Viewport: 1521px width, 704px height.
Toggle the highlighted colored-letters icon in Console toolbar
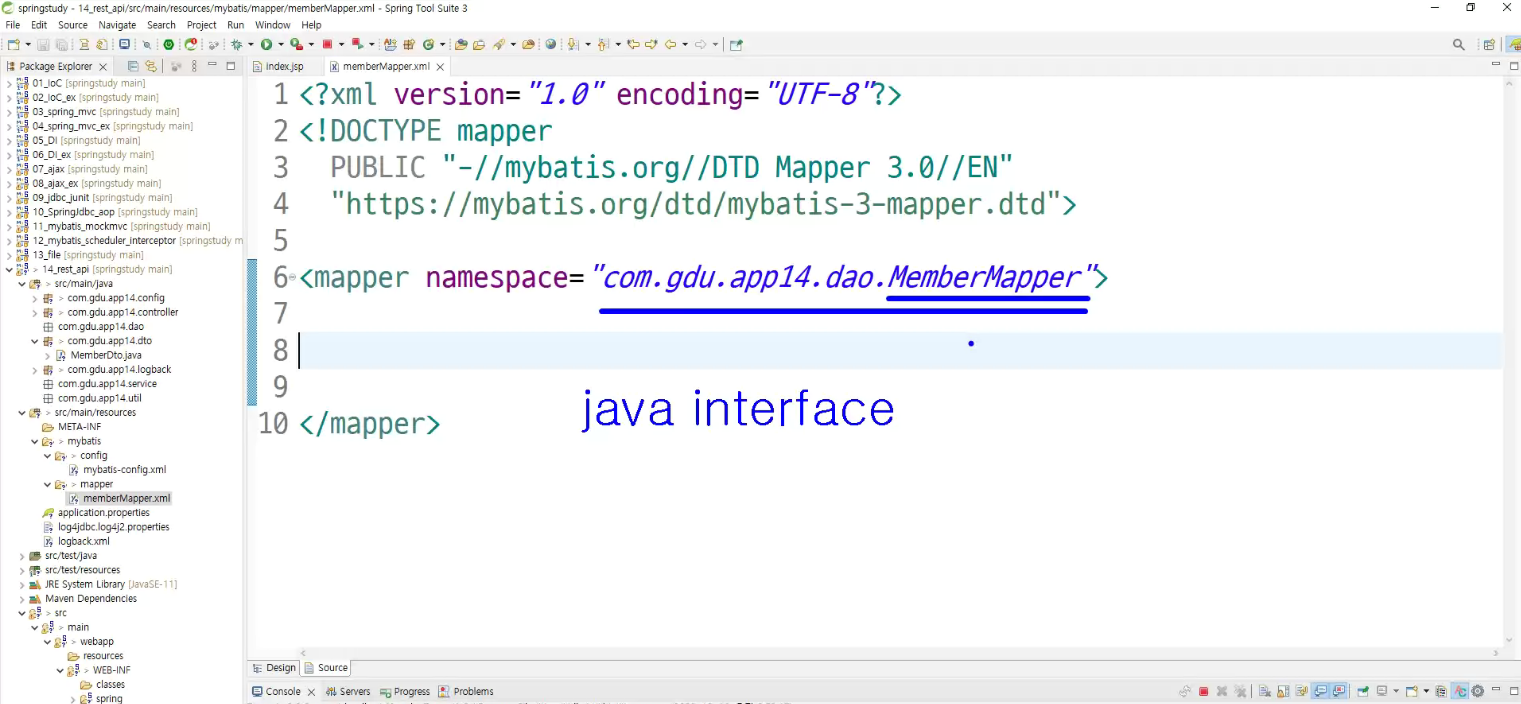point(1460,691)
